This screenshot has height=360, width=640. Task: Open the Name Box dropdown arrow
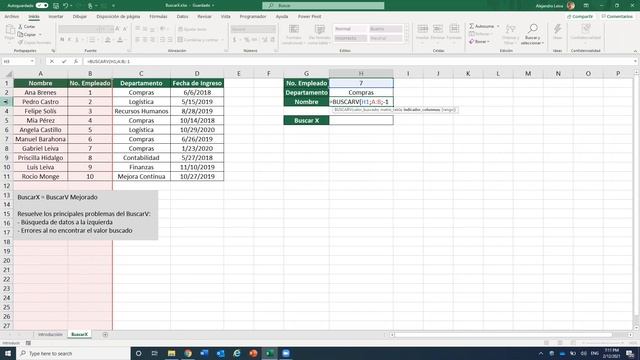click(32, 61)
